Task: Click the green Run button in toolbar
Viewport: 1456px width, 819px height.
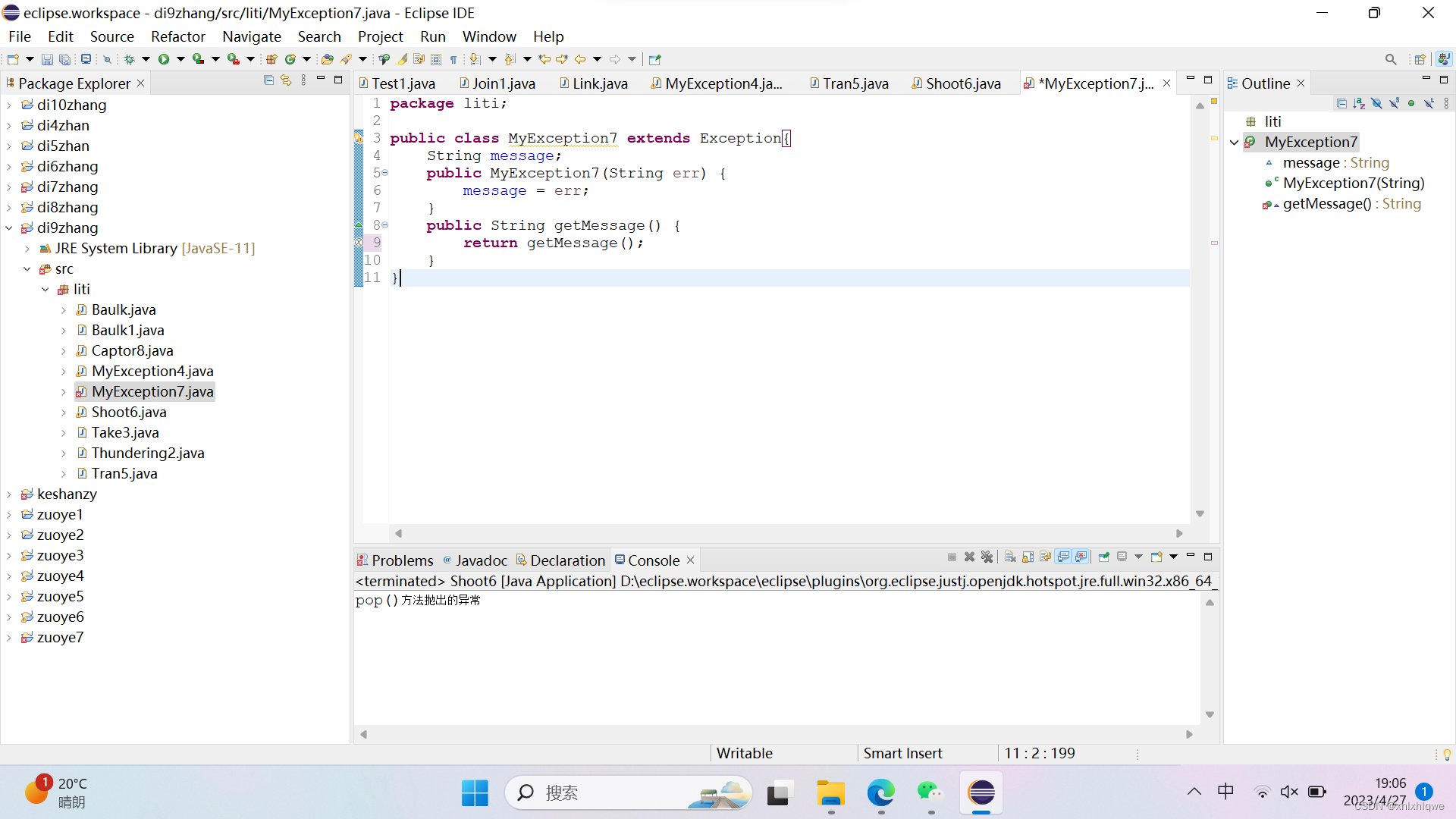Action: coord(163,59)
